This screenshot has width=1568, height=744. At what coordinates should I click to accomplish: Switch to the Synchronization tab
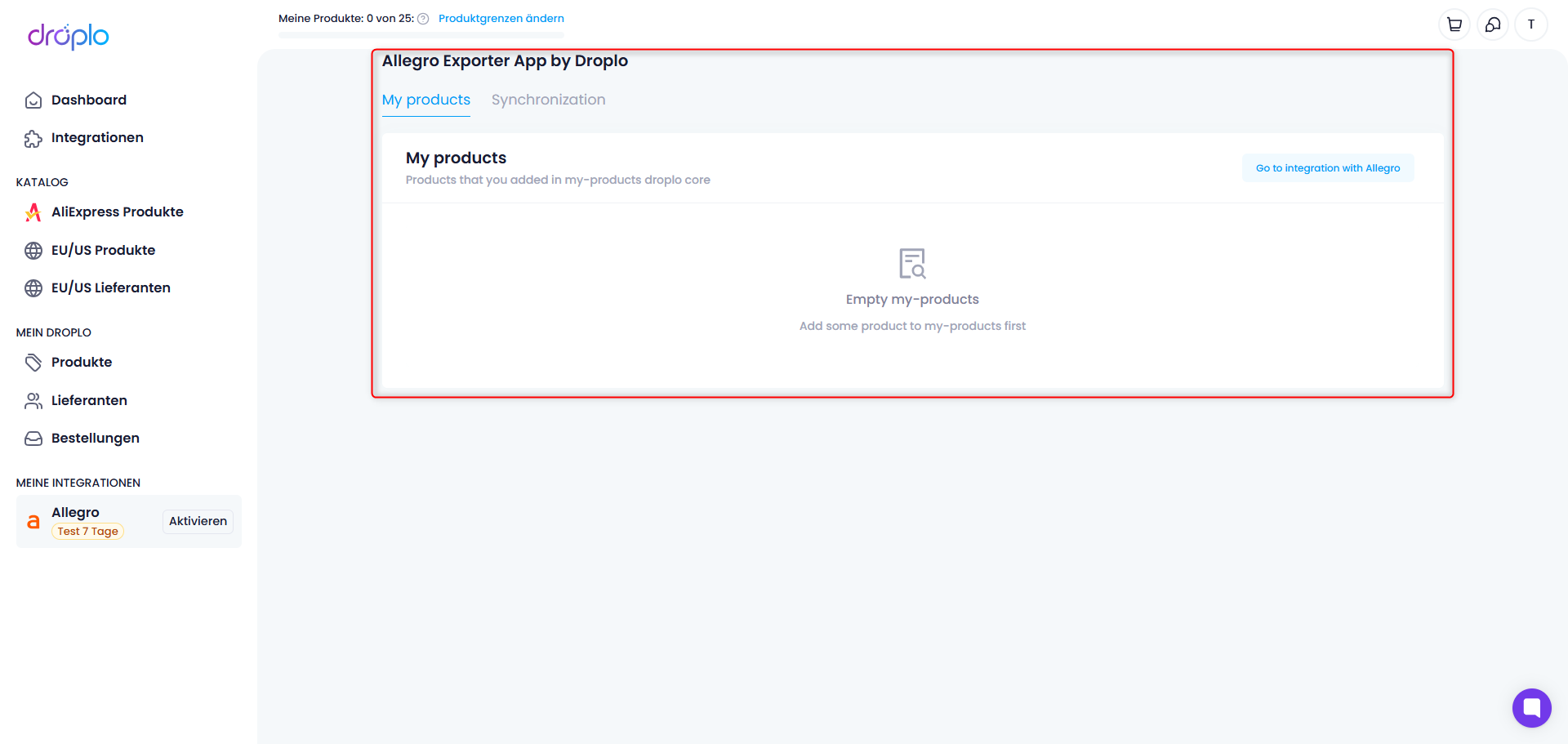(x=548, y=100)
